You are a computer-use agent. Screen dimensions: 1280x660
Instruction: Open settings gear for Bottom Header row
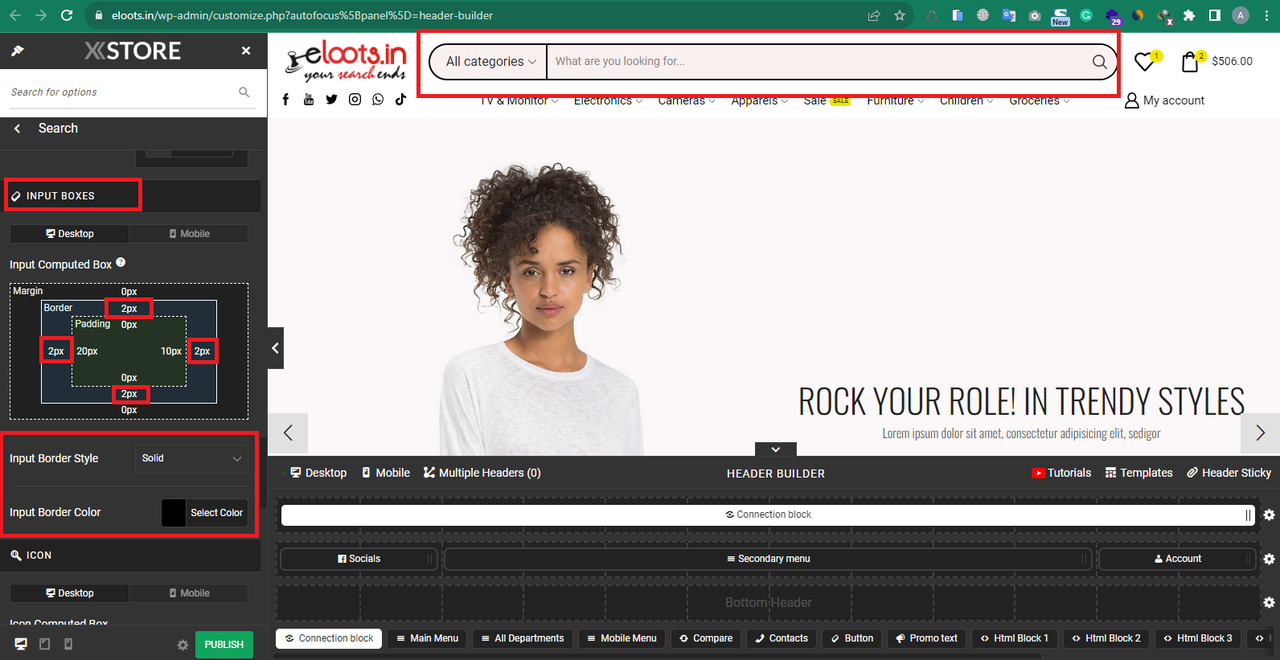click(1269, 603)
